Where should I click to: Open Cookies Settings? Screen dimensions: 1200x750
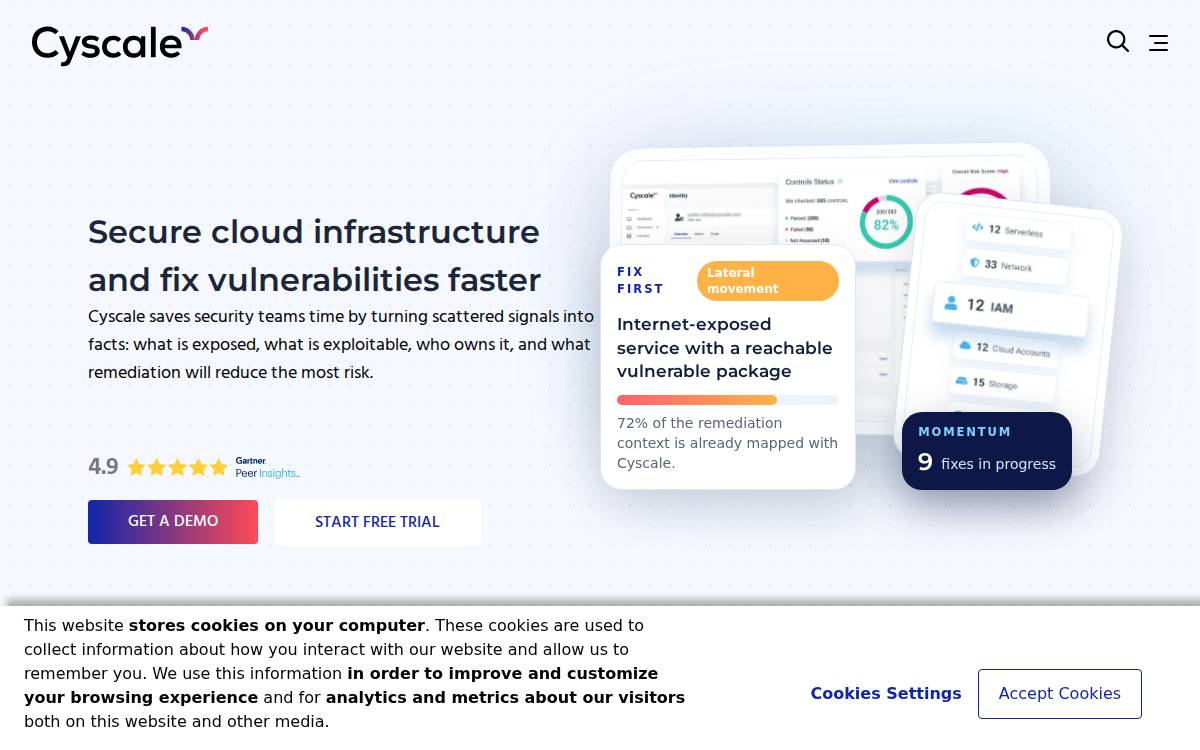(x=886, y=694)
